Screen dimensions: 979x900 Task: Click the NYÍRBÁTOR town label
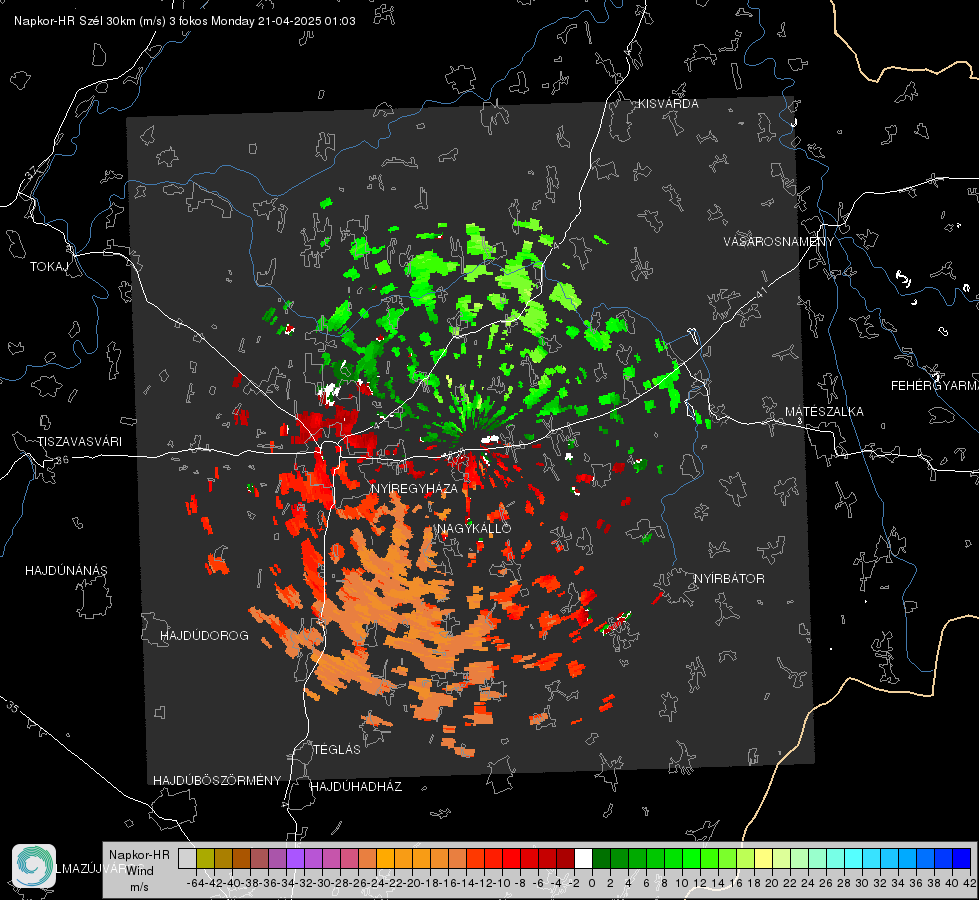[729, 579]
